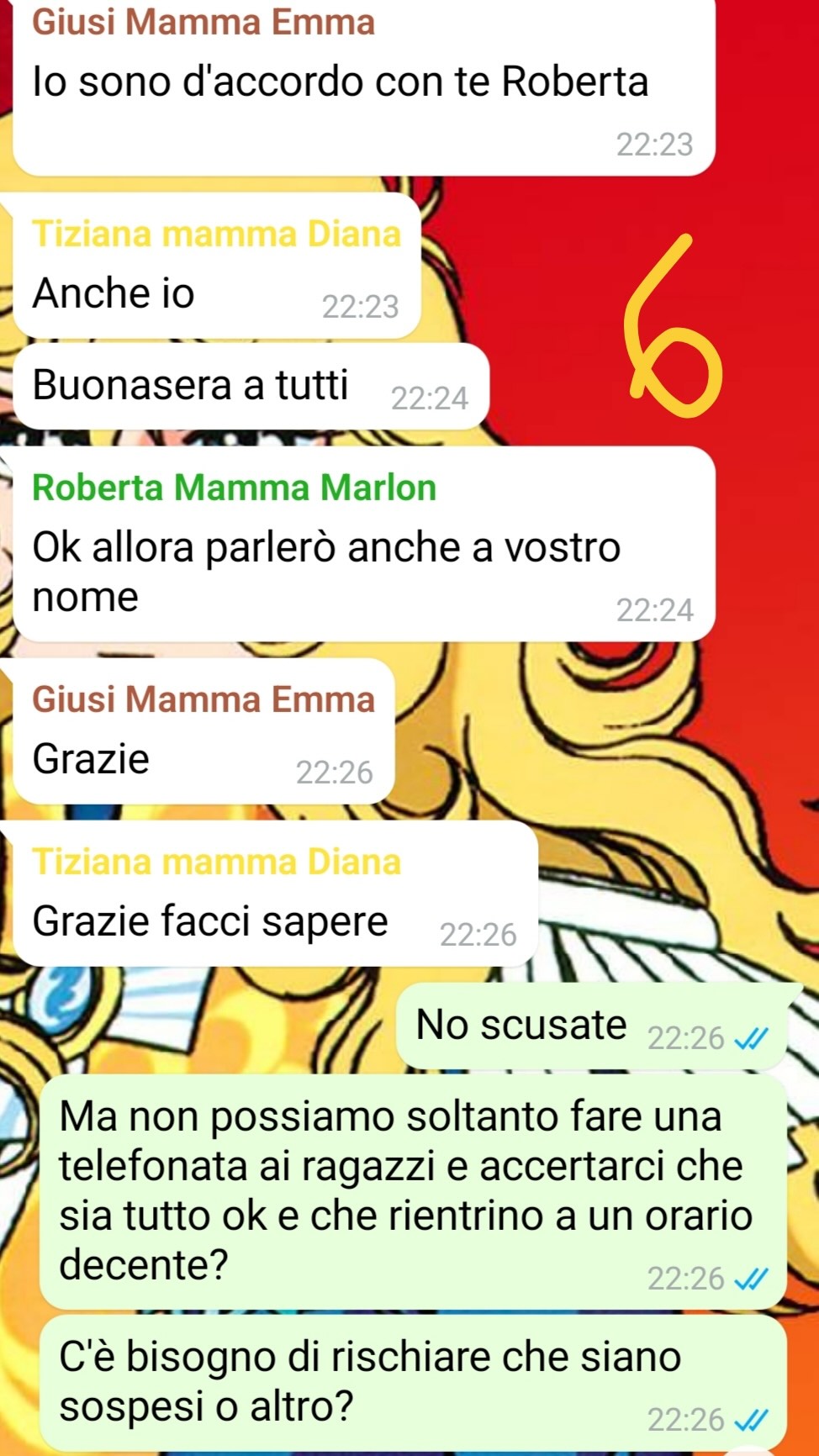819x1456 pixels.
Task: Select the sent "No scusate" message
Action: pos(591,1026)
